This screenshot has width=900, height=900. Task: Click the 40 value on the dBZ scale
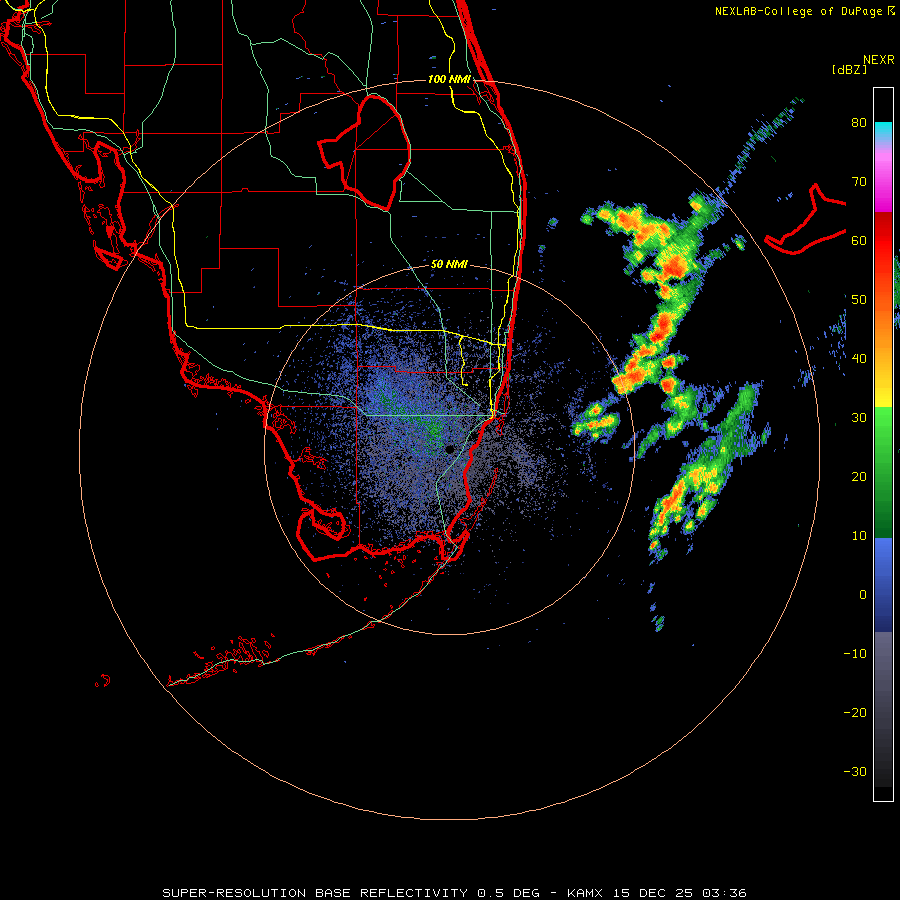click(859, 359)
